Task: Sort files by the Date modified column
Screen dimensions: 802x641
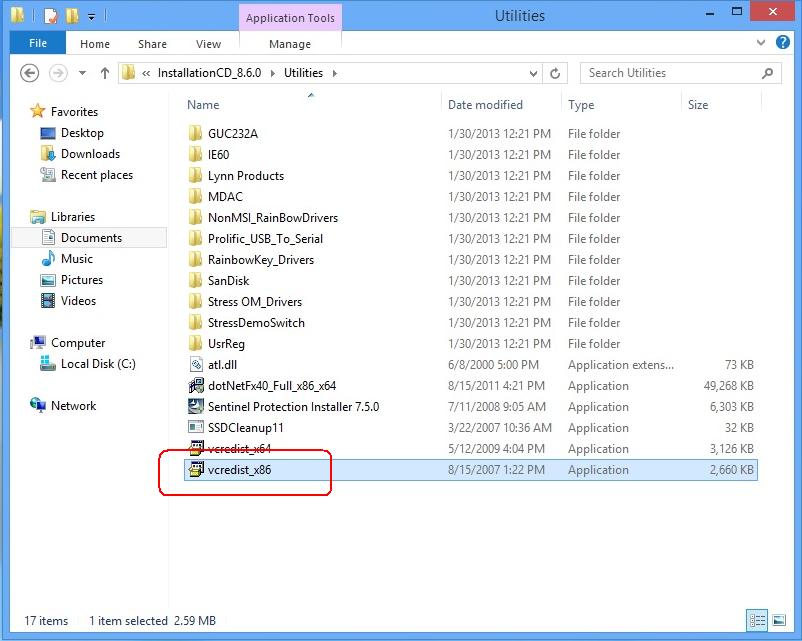Action: click(486, 104)
